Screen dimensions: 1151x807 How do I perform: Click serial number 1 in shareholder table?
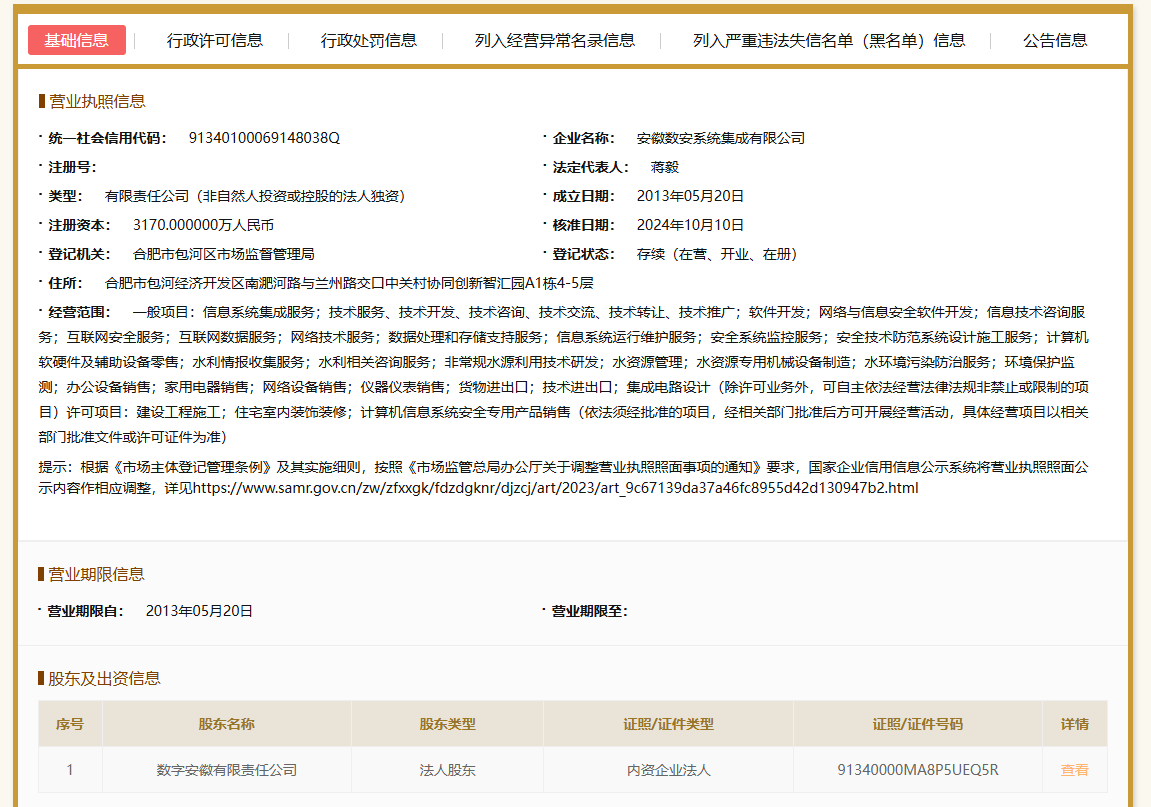pyautogui.click(x=70, y=770)
